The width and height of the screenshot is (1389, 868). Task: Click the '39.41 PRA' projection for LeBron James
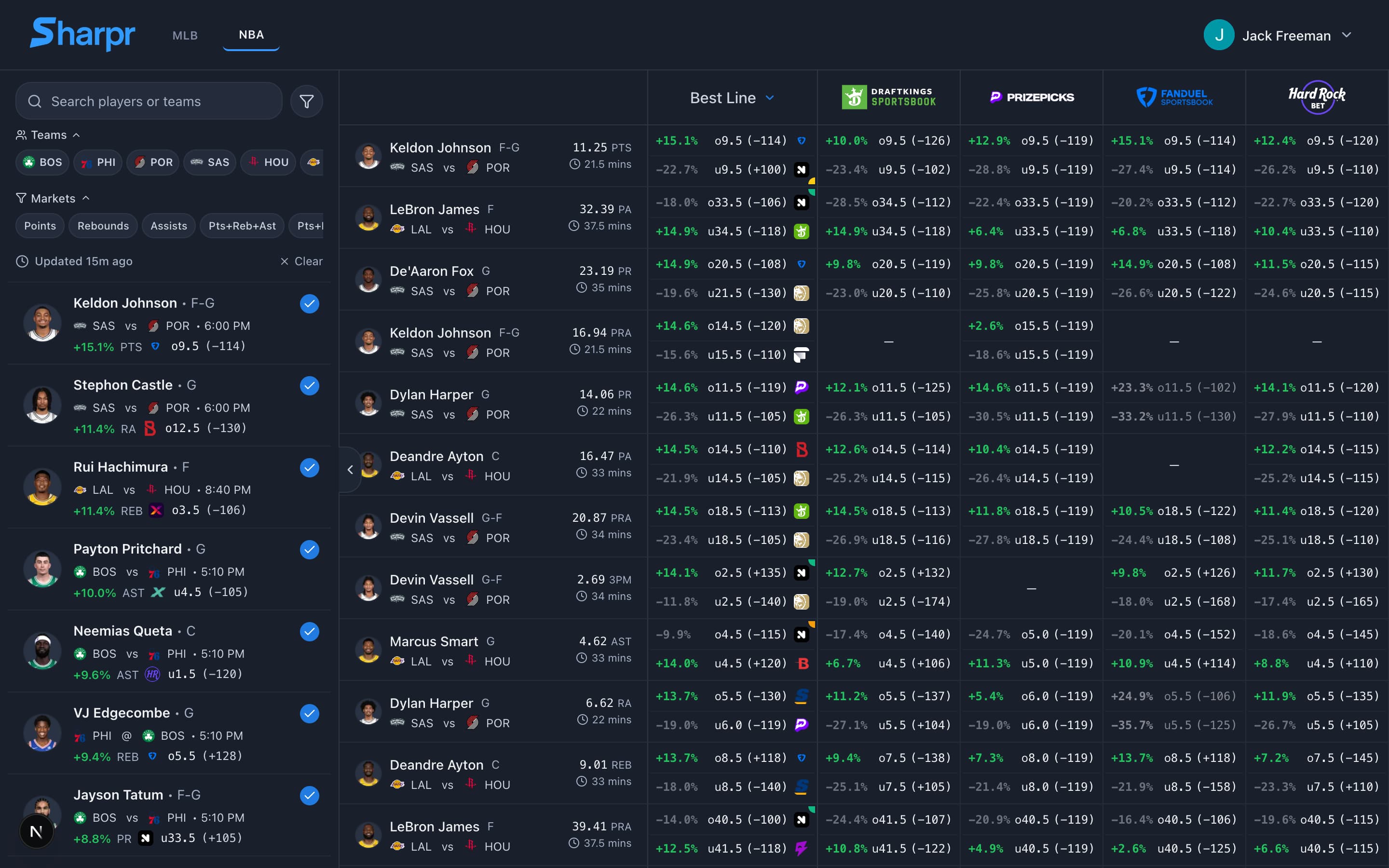point(601,826)
